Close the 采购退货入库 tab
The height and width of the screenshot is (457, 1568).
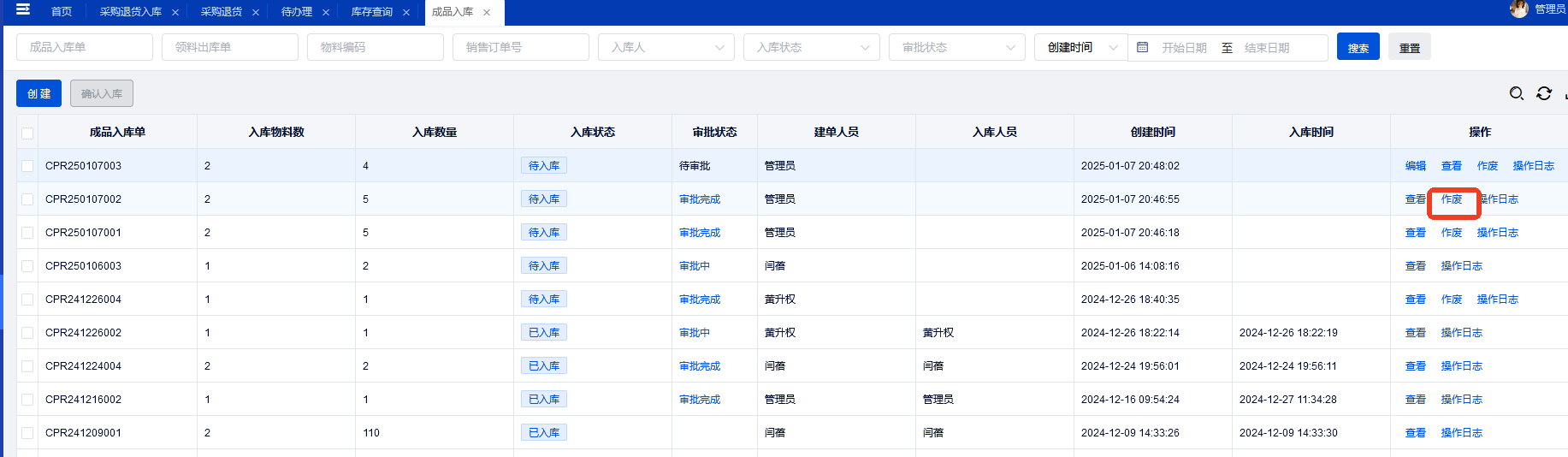tap(175, 12)
